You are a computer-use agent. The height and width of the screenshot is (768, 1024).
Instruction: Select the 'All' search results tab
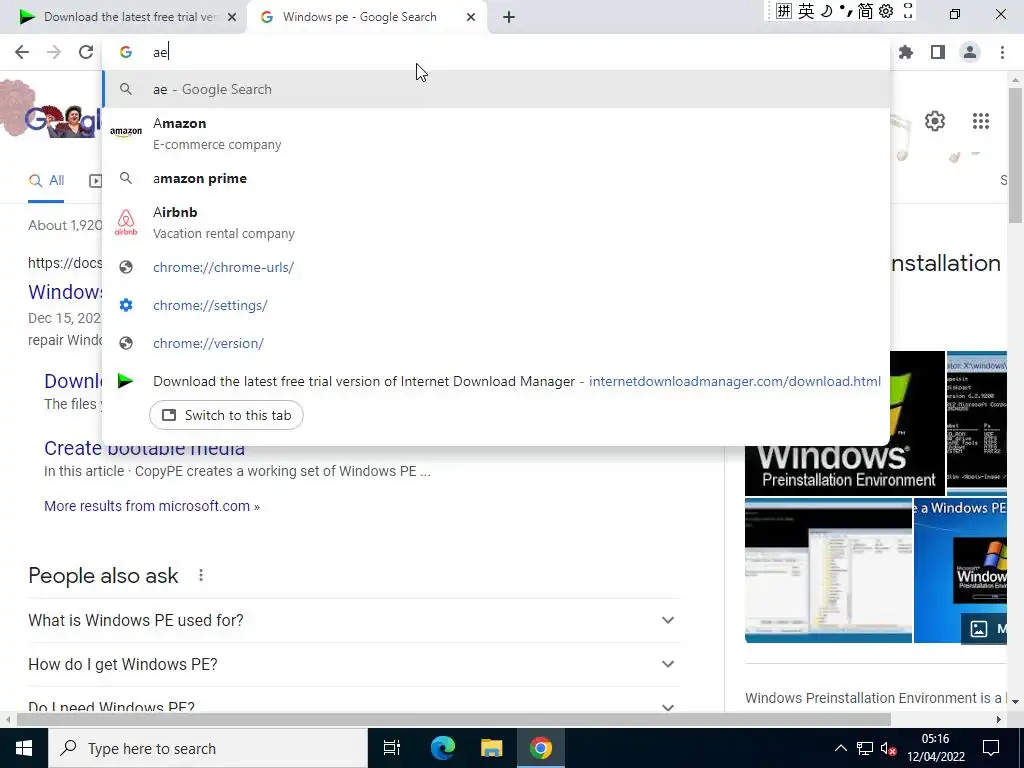pos(46,181)
